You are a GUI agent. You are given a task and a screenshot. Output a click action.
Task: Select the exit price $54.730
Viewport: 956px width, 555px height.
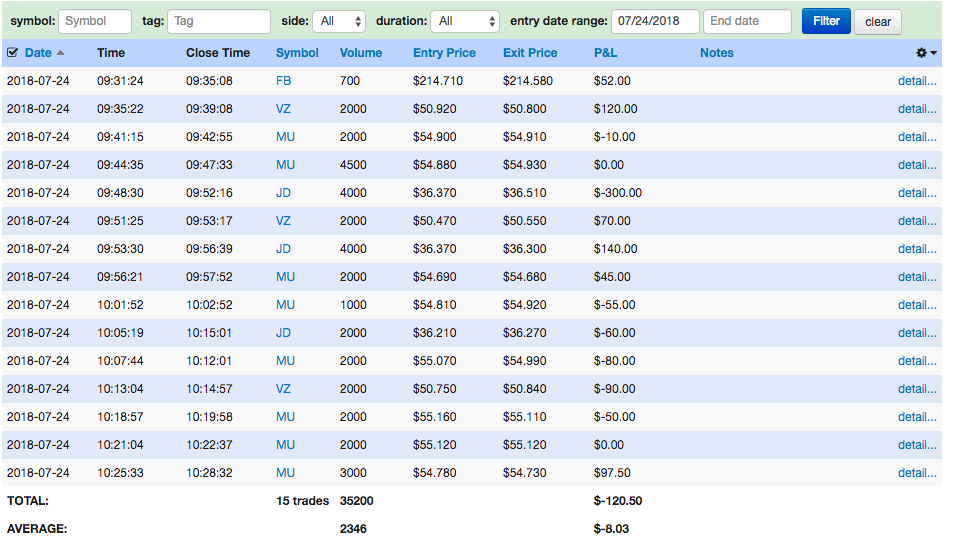[524, 473]
